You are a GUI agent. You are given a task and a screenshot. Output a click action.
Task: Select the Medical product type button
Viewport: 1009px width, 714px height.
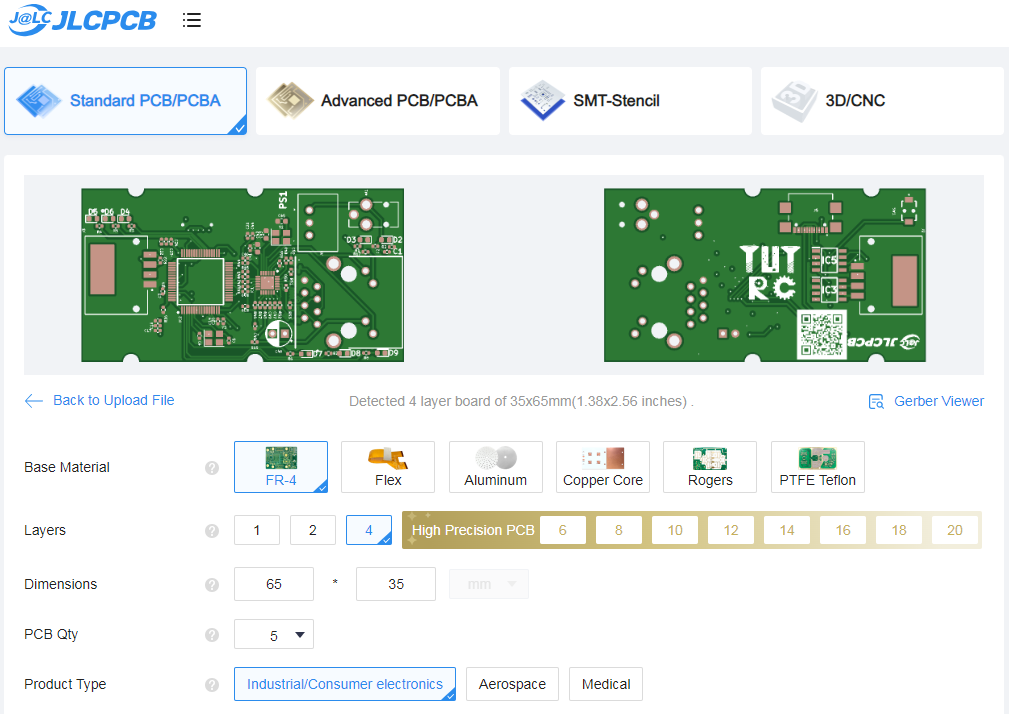(605, 684)
